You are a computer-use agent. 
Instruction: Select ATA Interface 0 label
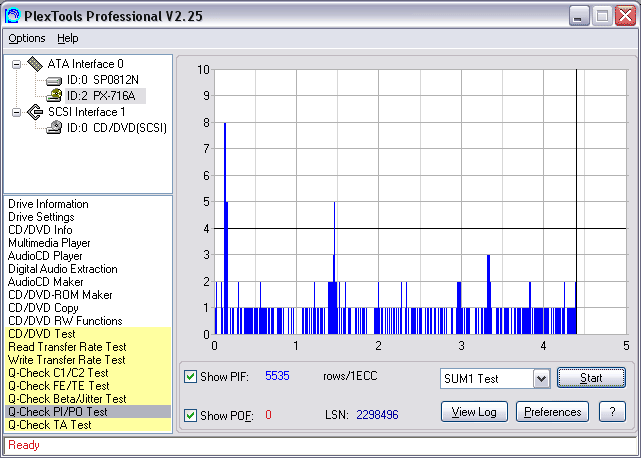pos(85,64)
